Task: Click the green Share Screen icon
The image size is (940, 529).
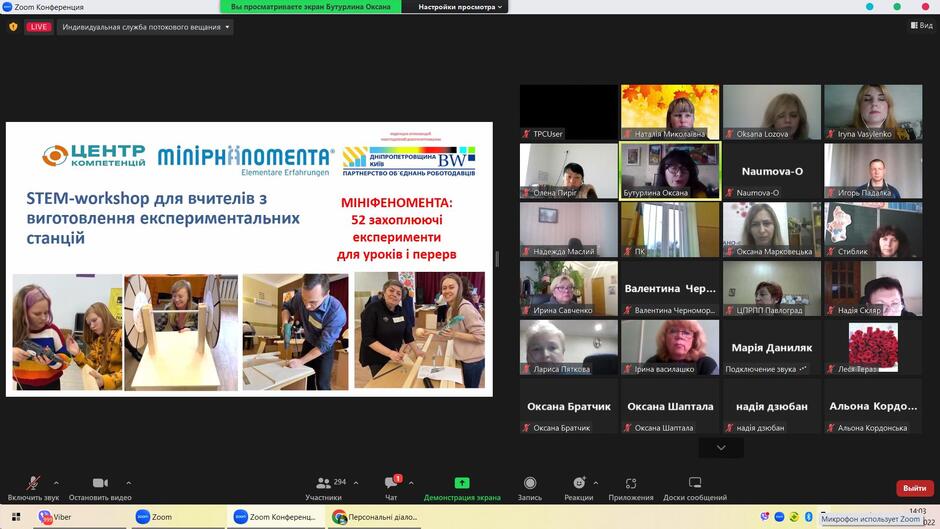Action: click(x=462, y=483)
